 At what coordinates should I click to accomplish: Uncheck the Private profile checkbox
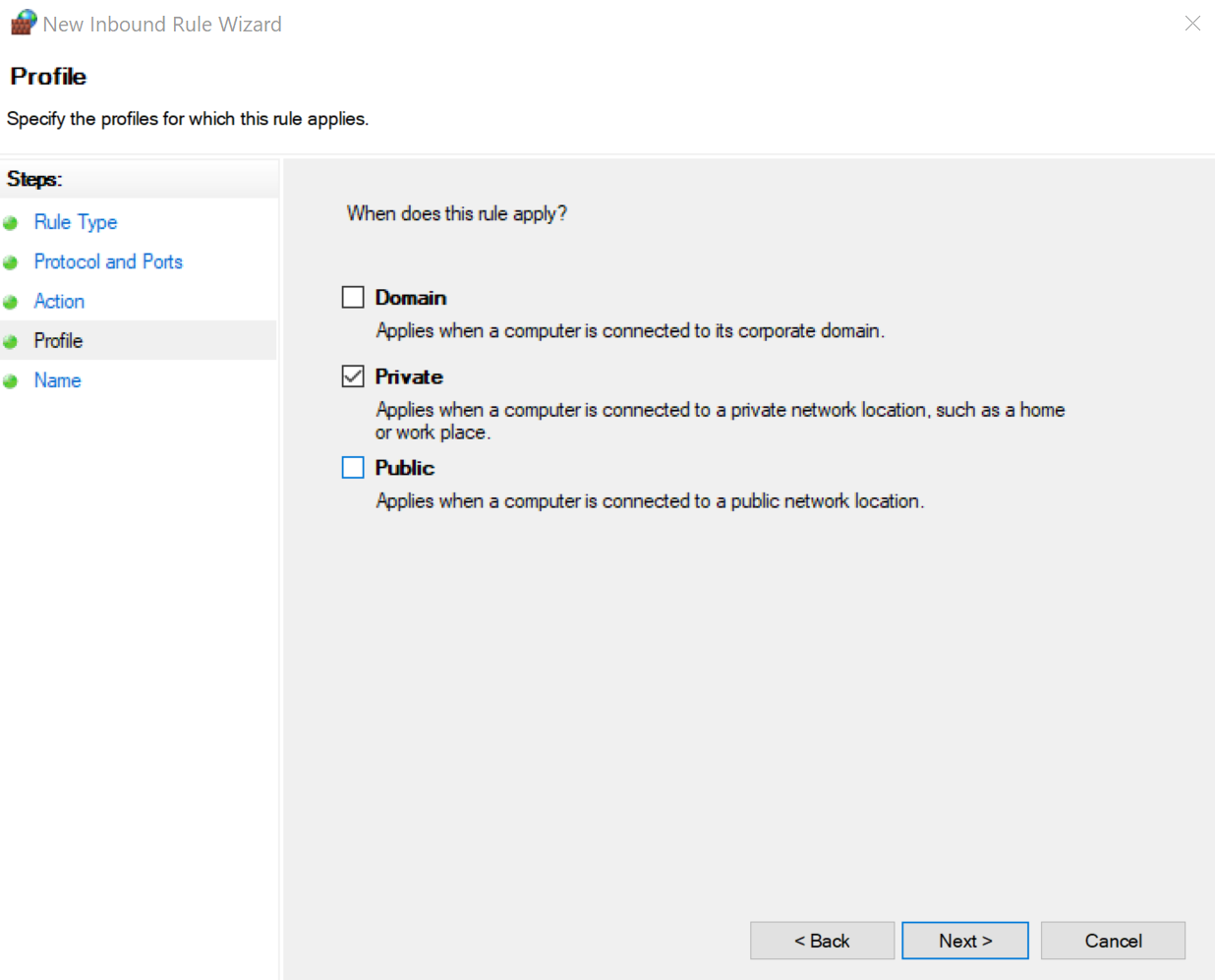click(353, 376)
